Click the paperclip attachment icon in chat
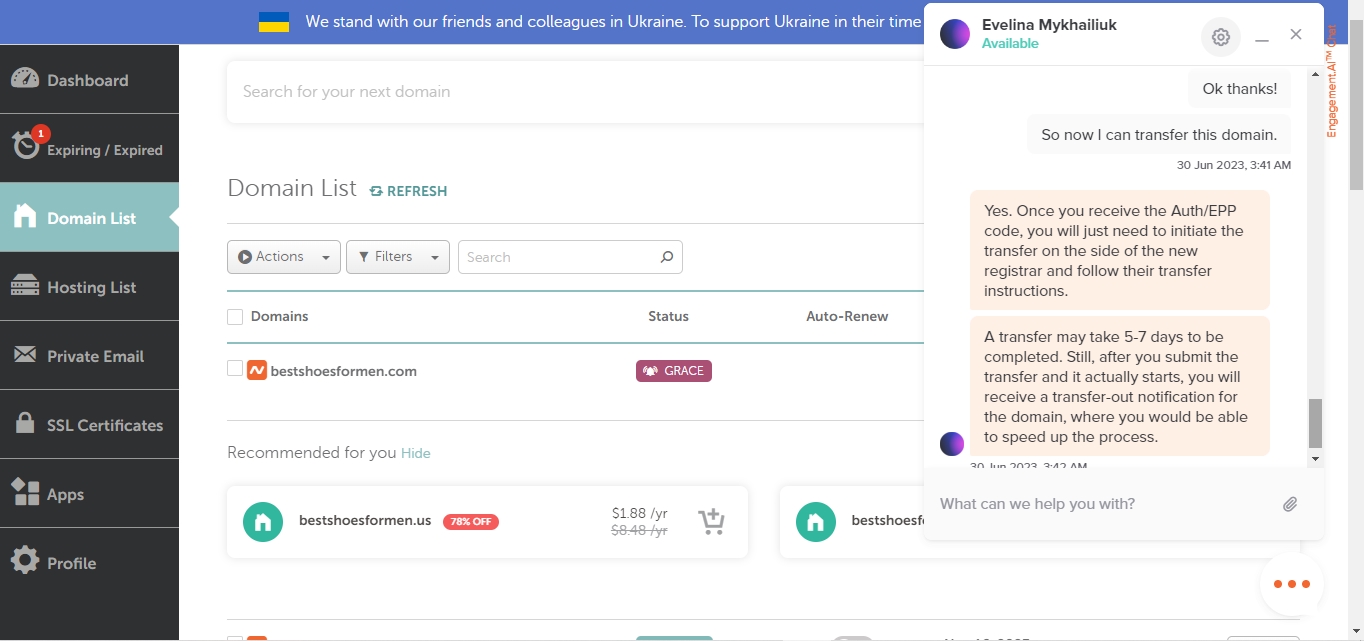 tap(1290, 504)
